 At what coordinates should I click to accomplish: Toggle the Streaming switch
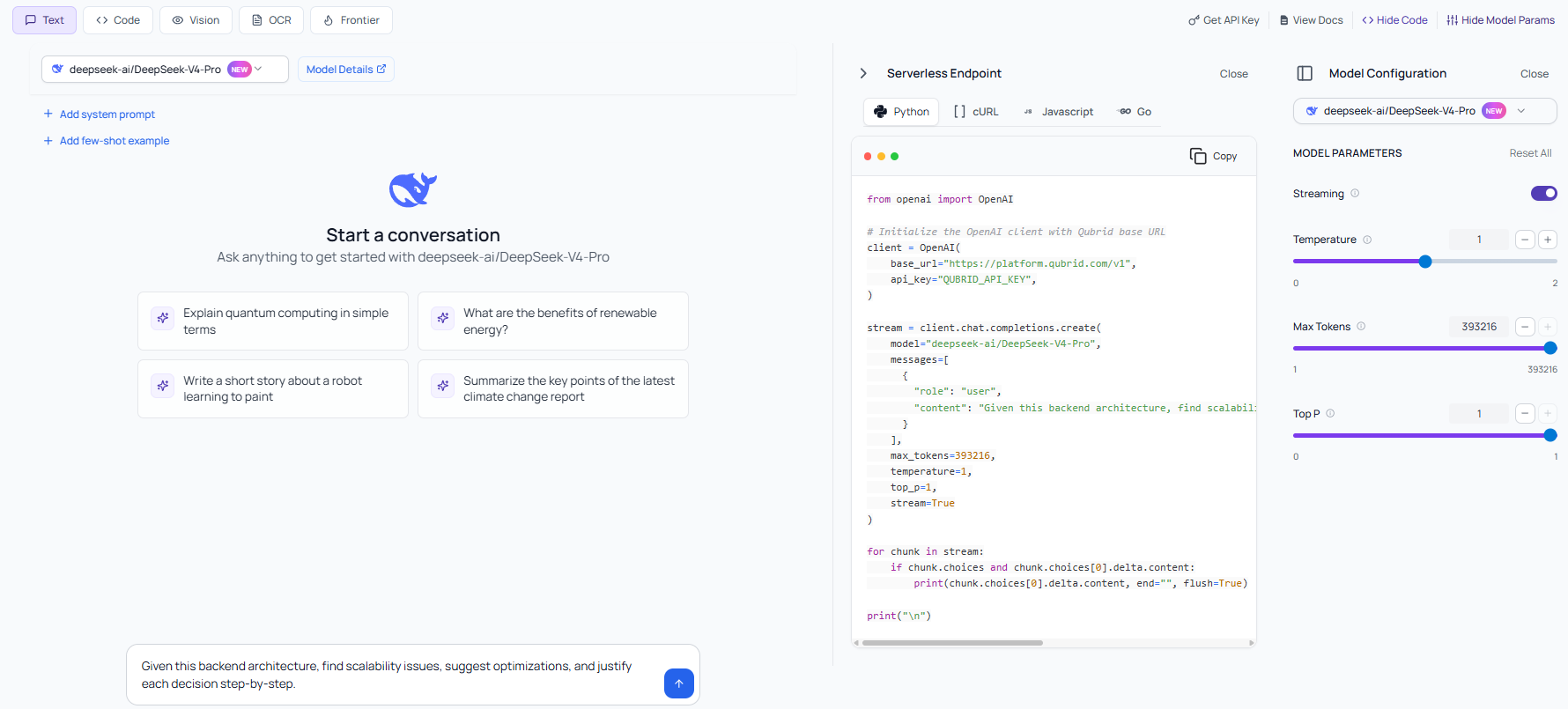1544,194
